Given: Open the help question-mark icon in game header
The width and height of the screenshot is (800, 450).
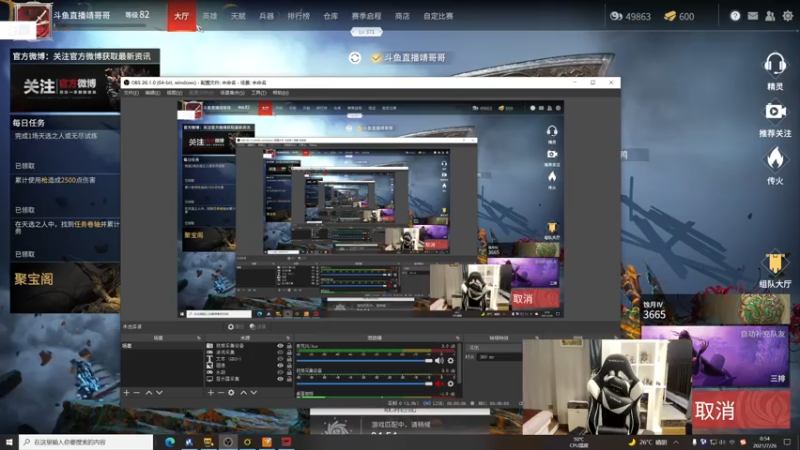Looking at the screenshot, I should pyautogui.click(x=735, y=16).
